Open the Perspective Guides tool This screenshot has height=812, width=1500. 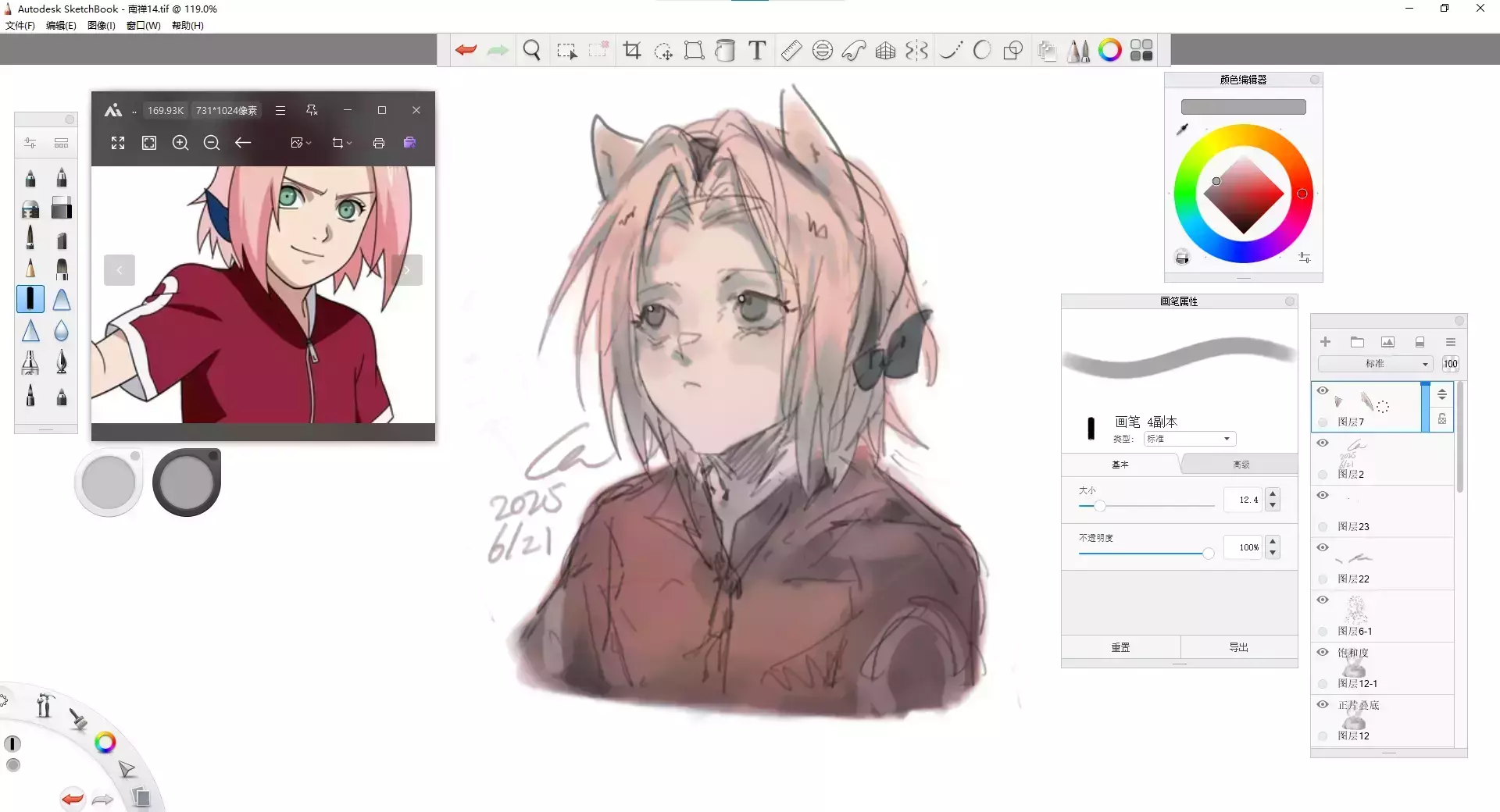(x=885, y=51)
